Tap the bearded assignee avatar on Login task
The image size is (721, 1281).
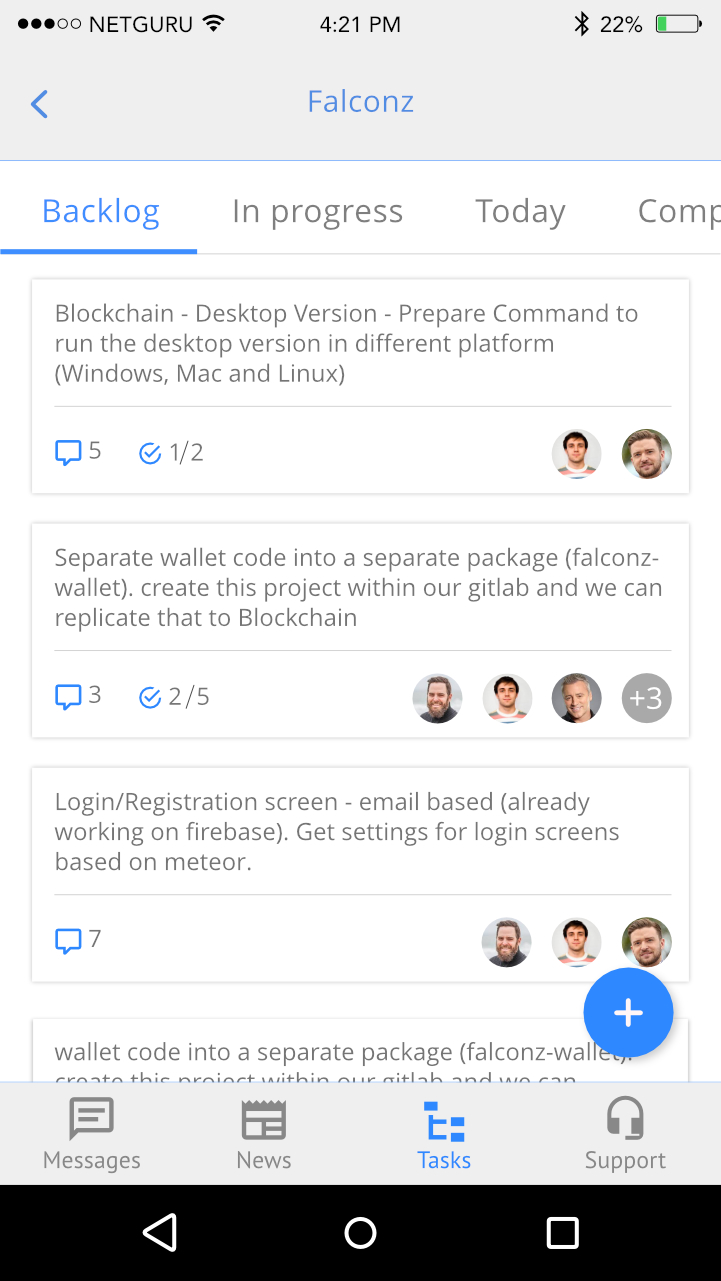pos(507,942)
